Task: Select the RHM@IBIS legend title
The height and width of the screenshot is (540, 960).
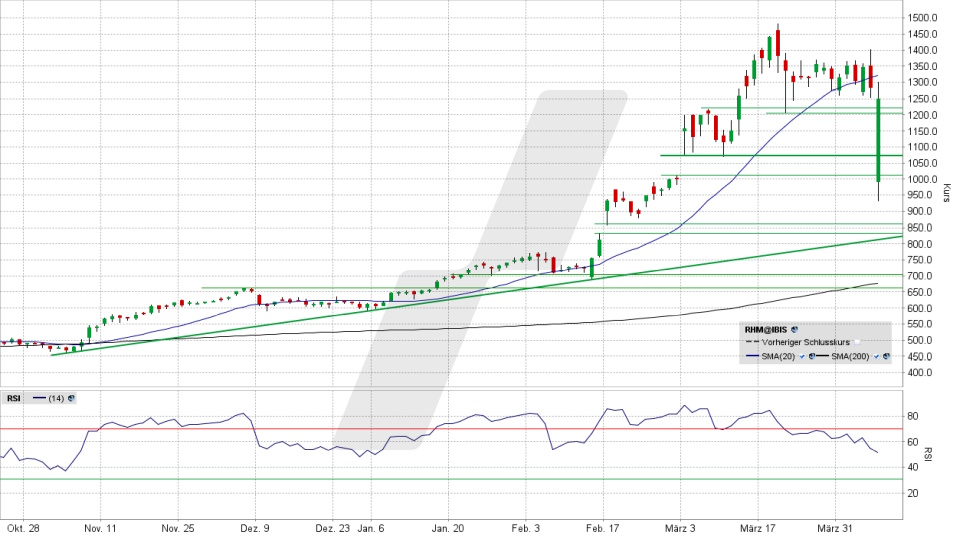Action: click(x=766, y=329)
